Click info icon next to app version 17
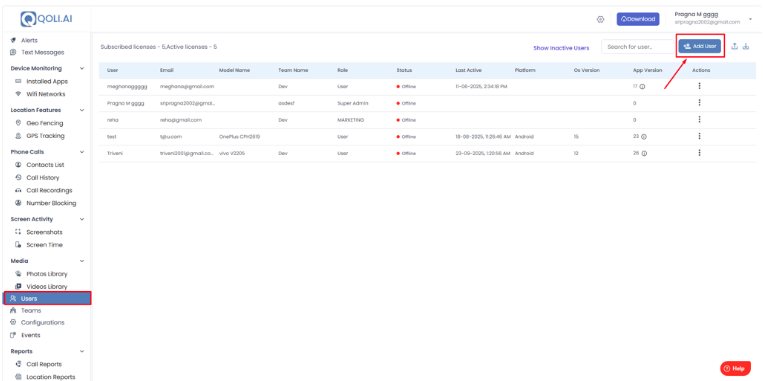Image resolution: width=763 pixels, height=381 pixels. [x=642, y=87]
